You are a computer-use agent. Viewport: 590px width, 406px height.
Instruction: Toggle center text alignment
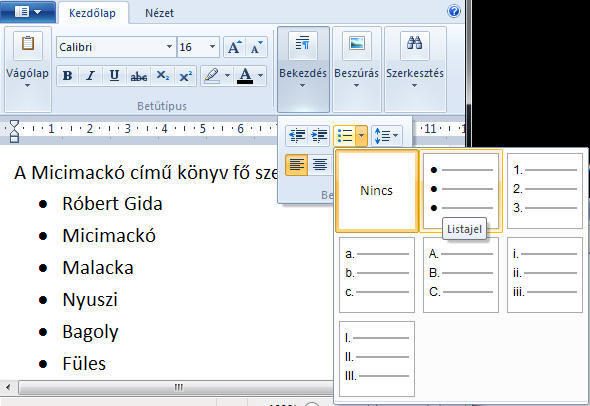[x=320, y=165]
